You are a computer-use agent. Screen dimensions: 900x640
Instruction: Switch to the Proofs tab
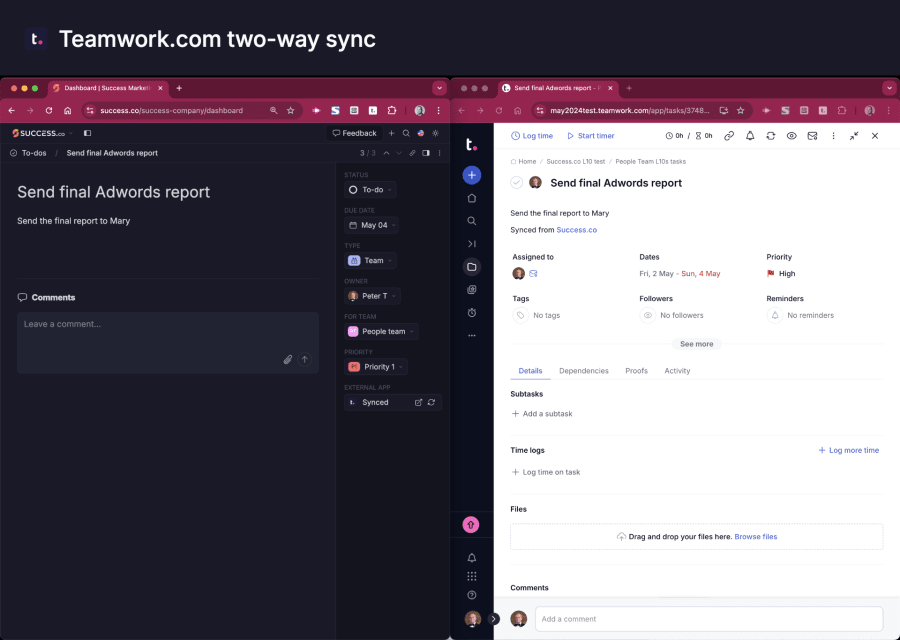[637, 371]
